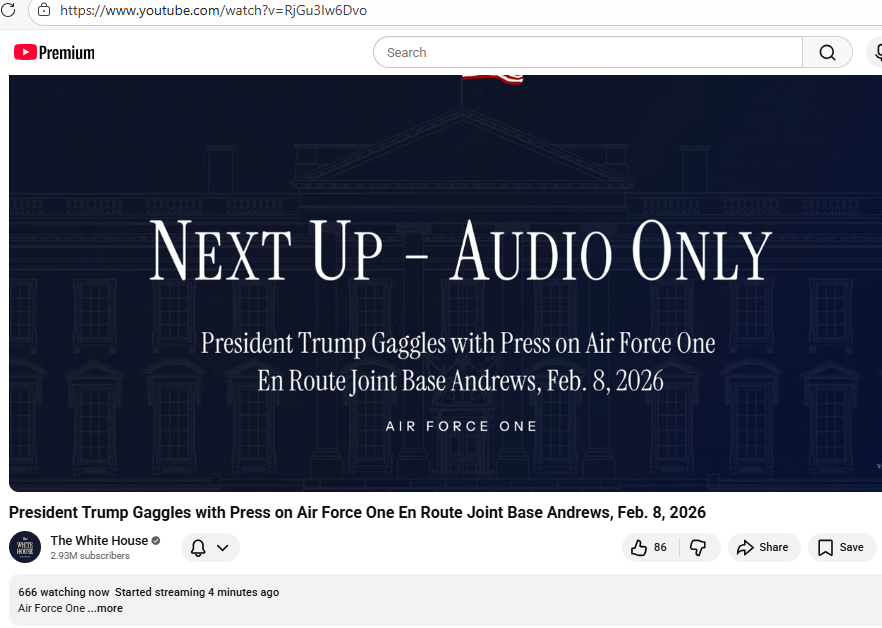Open The White House channel avatar
The height and width of the screenshot is (628, 882).
tap(25, 547)
